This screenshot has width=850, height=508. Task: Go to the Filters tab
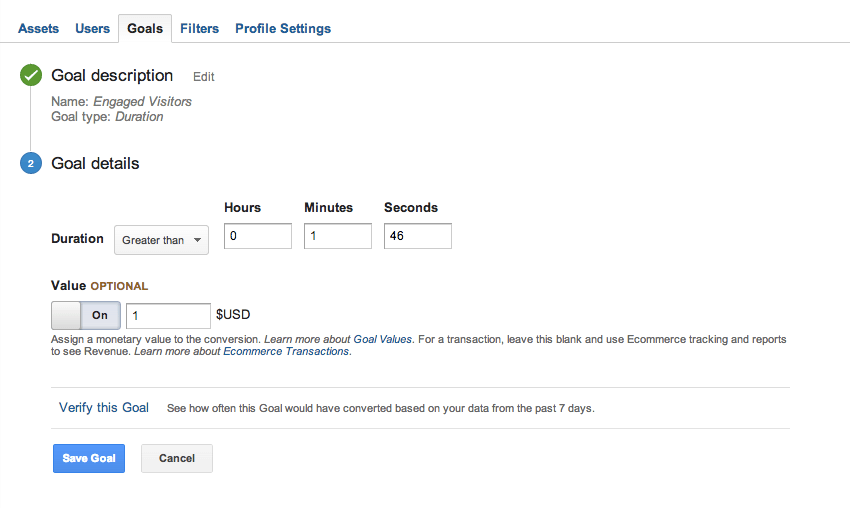pos(199,29)
